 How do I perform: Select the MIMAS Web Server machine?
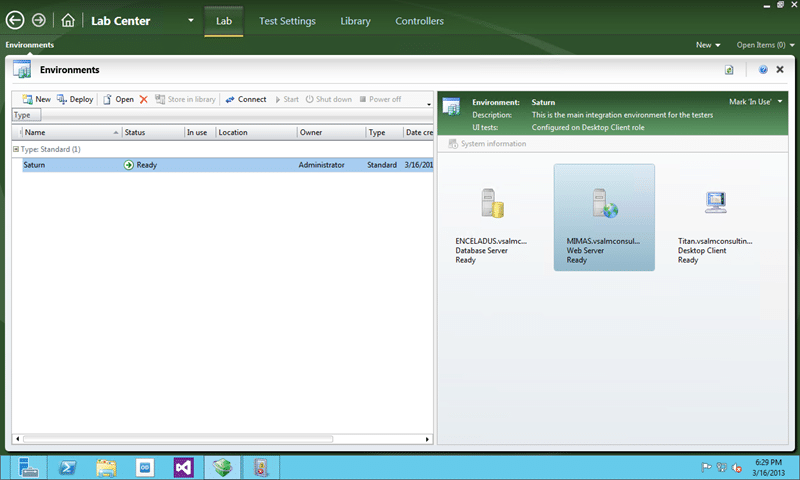click(x=604, y=217)
